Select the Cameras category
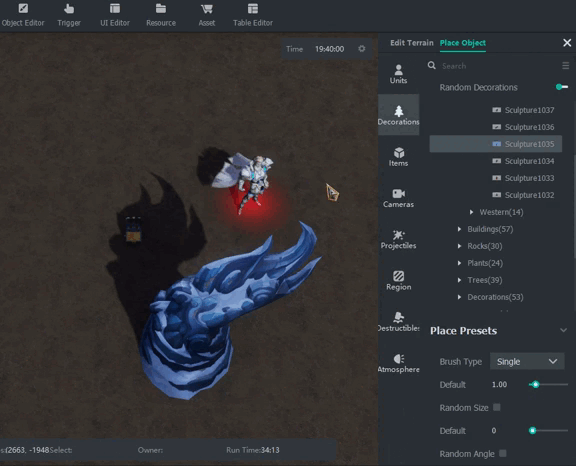Image resolution: width=576 pixels, height=466 pixels. tap(398, 198)
